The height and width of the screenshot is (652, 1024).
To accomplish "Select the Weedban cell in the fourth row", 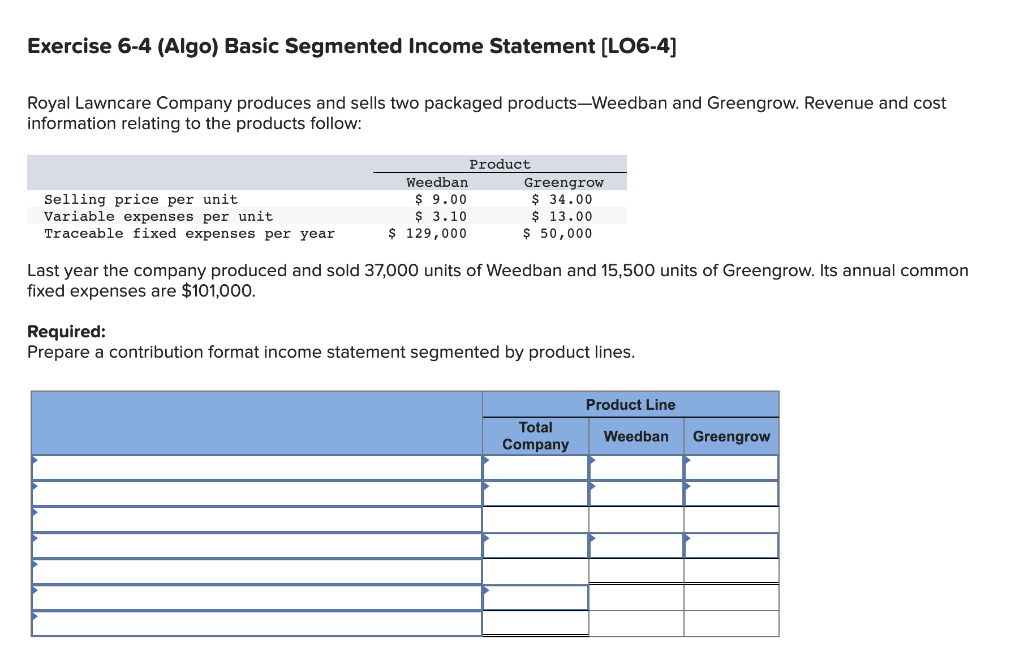I will click(637, 544).
